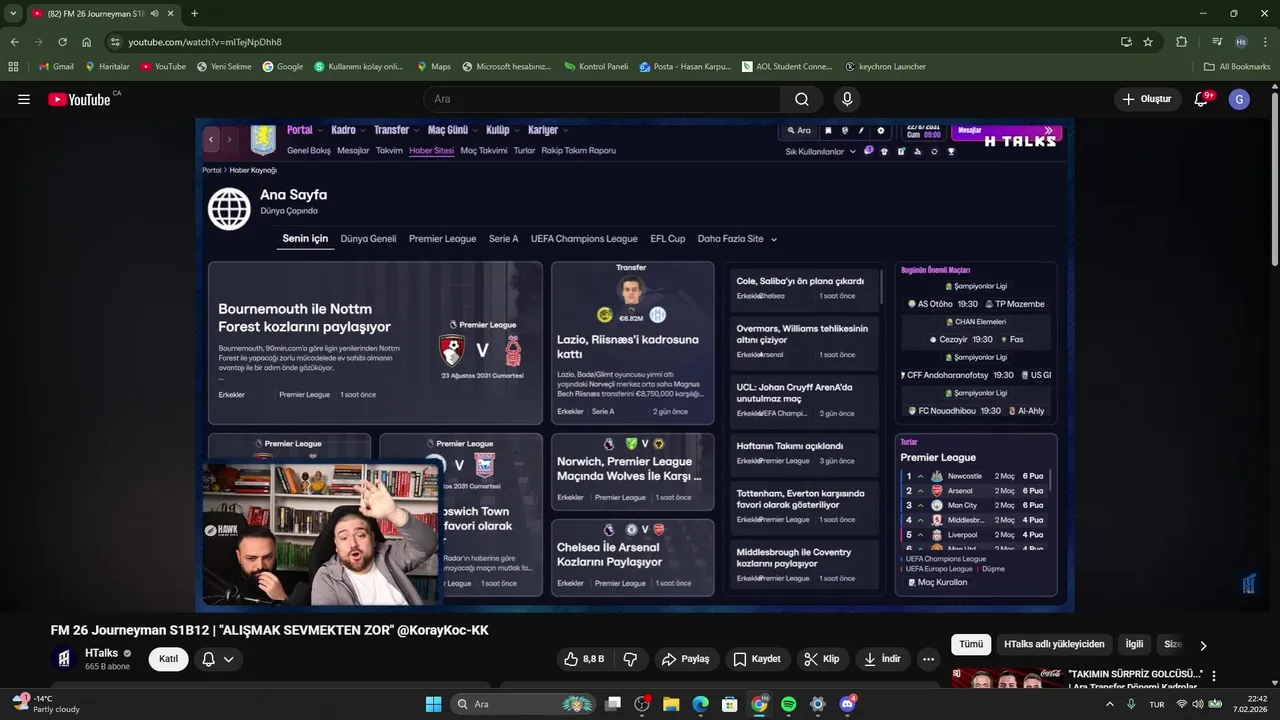Click Chrome home button
This screenshot has height=720, width=1280.
[87, 42]
